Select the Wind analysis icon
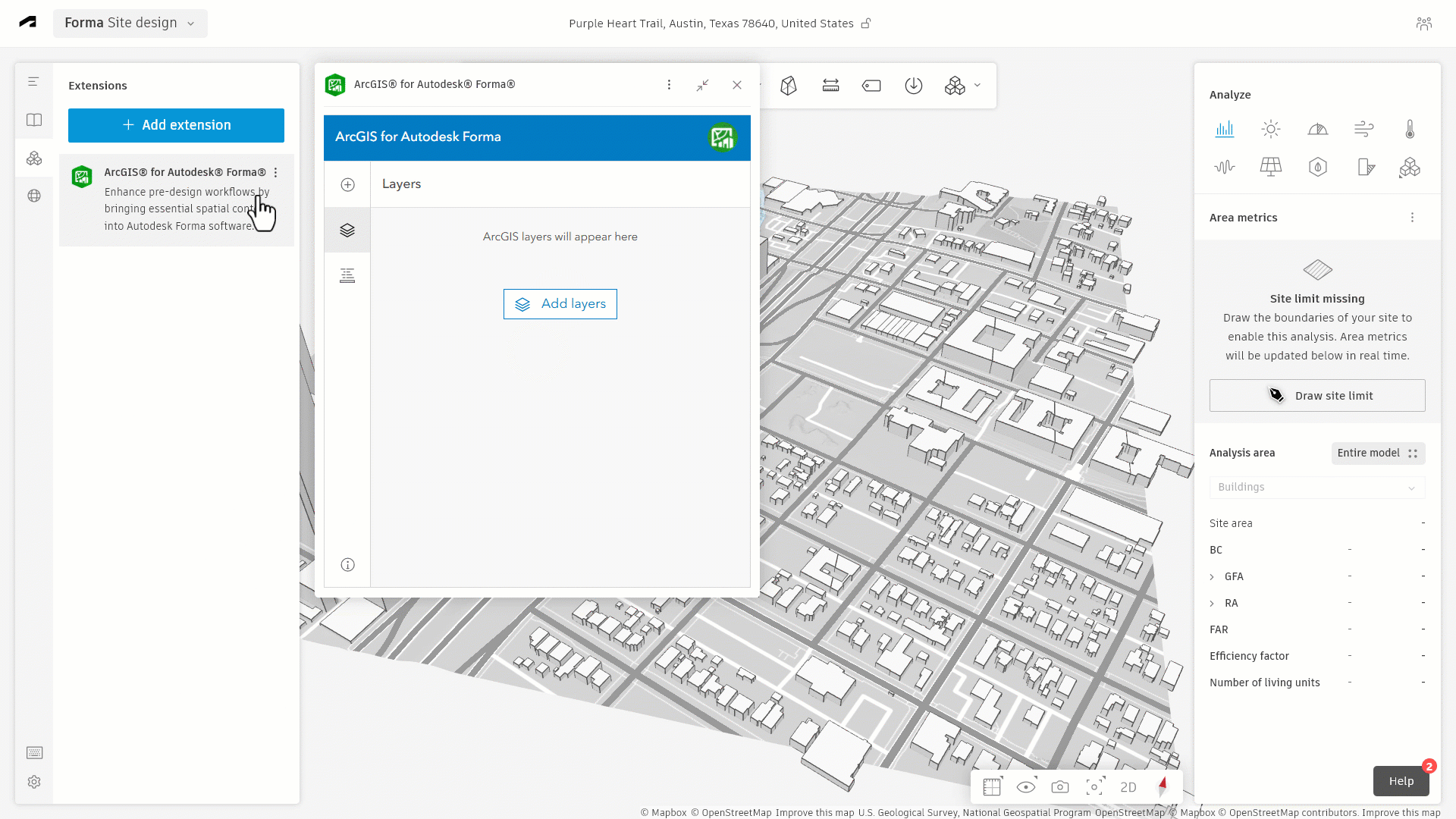Screen dimensions: 1456x819 (x=1363, y=129)
